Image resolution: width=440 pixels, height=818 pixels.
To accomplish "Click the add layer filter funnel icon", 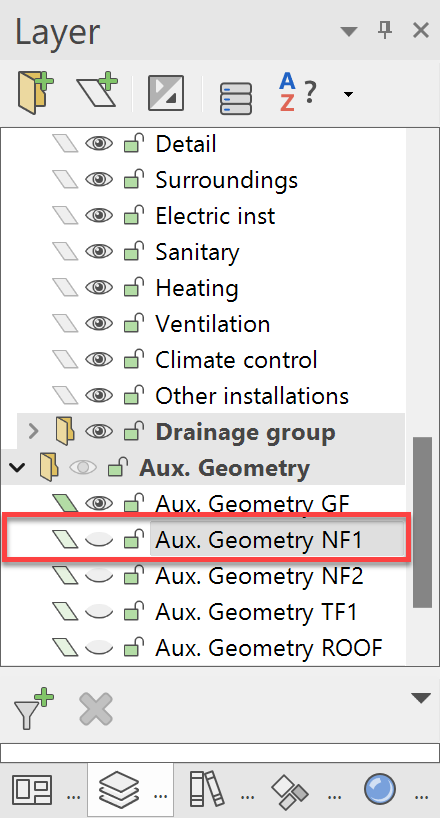I will point(33,708).
